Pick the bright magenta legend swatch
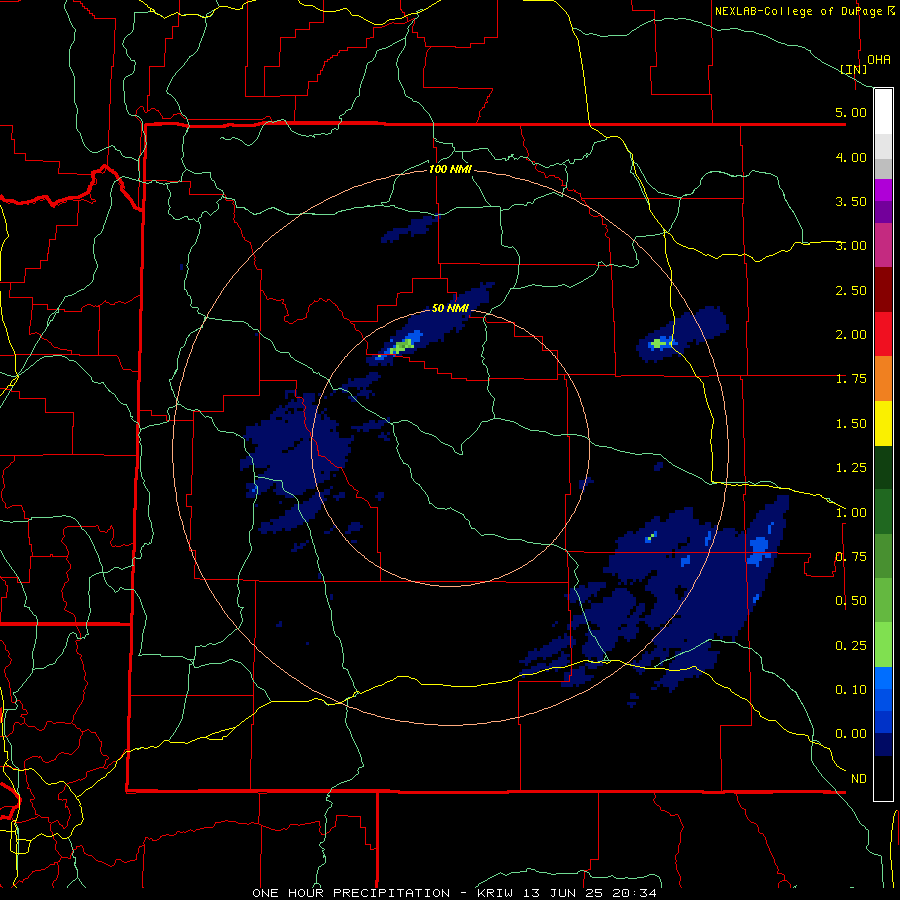Screen dimensions: 900x900 883,190
